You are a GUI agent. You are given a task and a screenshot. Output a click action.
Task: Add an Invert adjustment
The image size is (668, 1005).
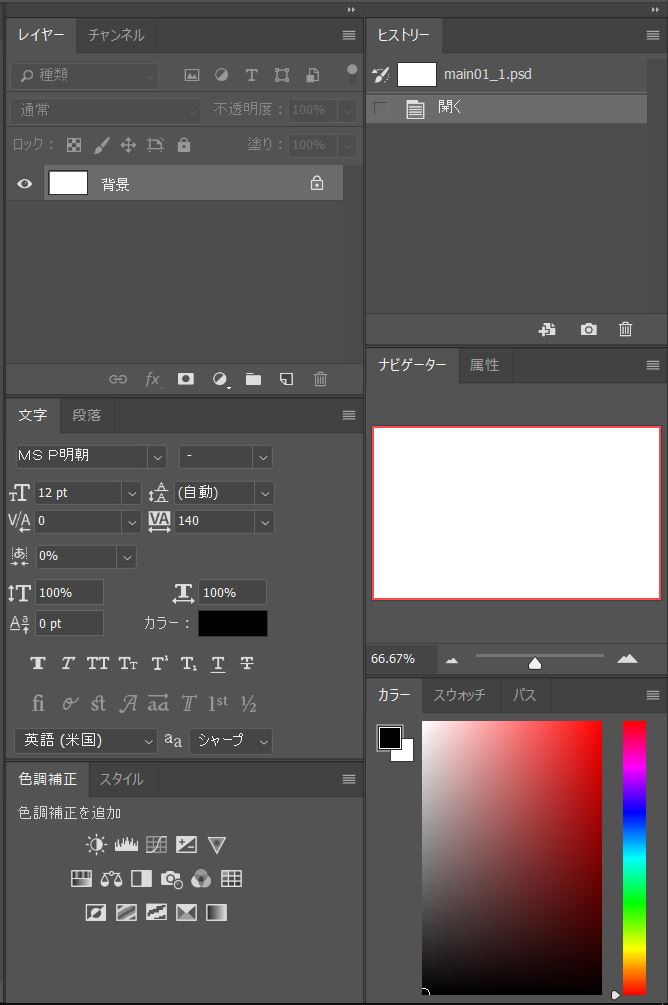click(96, 912)
